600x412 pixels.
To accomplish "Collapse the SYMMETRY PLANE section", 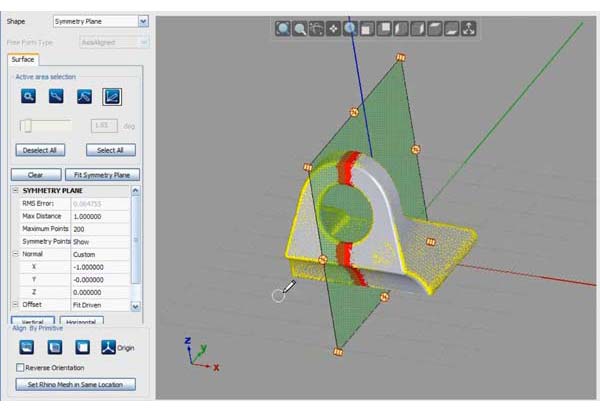I will point(15,191).
